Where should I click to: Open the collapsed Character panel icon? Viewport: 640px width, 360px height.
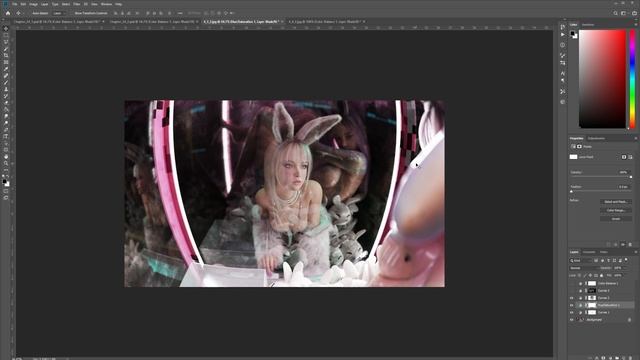[x=563, y=73]
